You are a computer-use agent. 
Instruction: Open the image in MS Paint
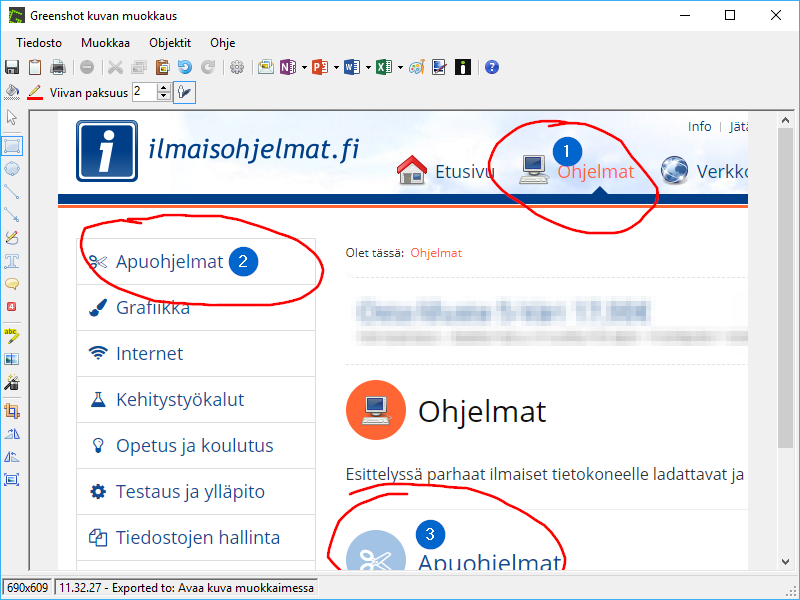click(x=416, y=67)
